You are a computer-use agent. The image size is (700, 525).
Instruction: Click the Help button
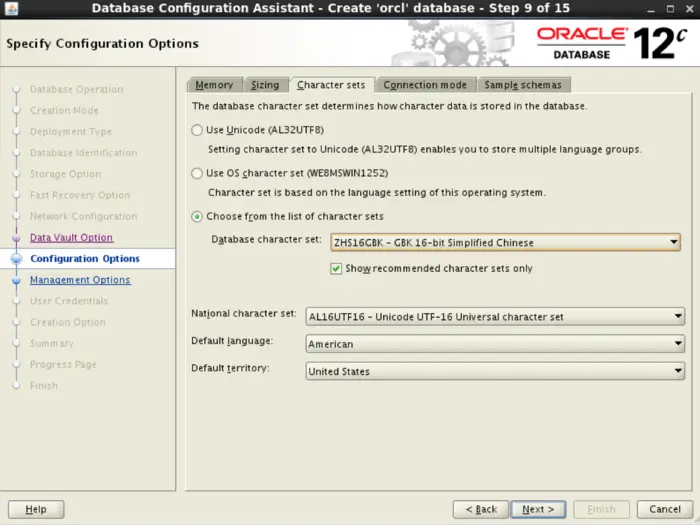(36, 509)
